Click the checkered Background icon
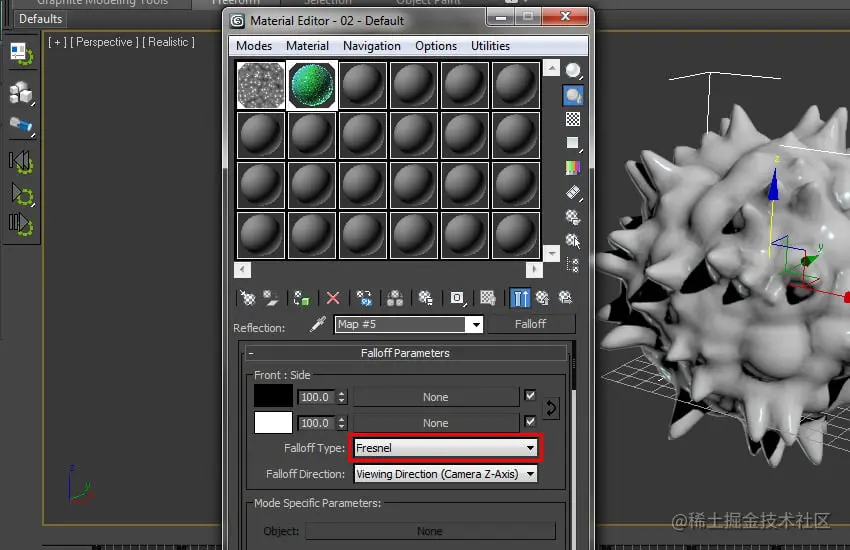 [x=573, y=119]
